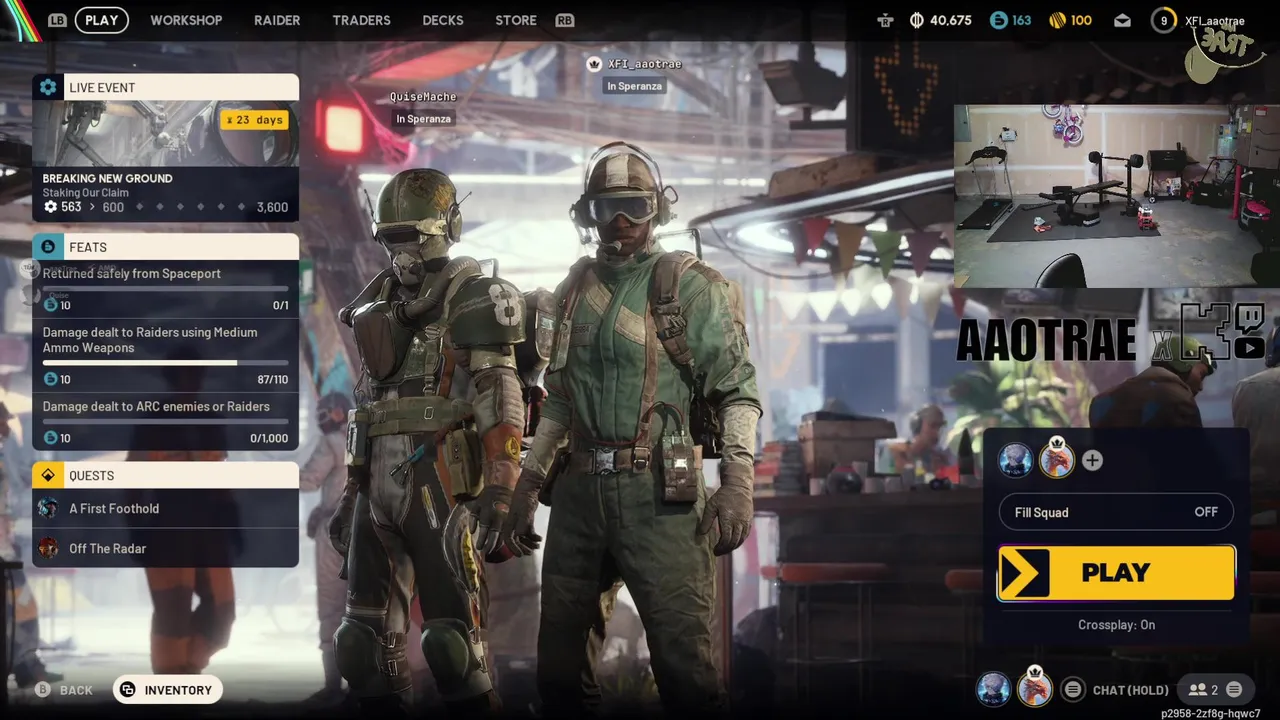The height and width of the screenshot is (720, 1280).
Task: Click the two-players party count icon
Action: (x=1197, y=689)
